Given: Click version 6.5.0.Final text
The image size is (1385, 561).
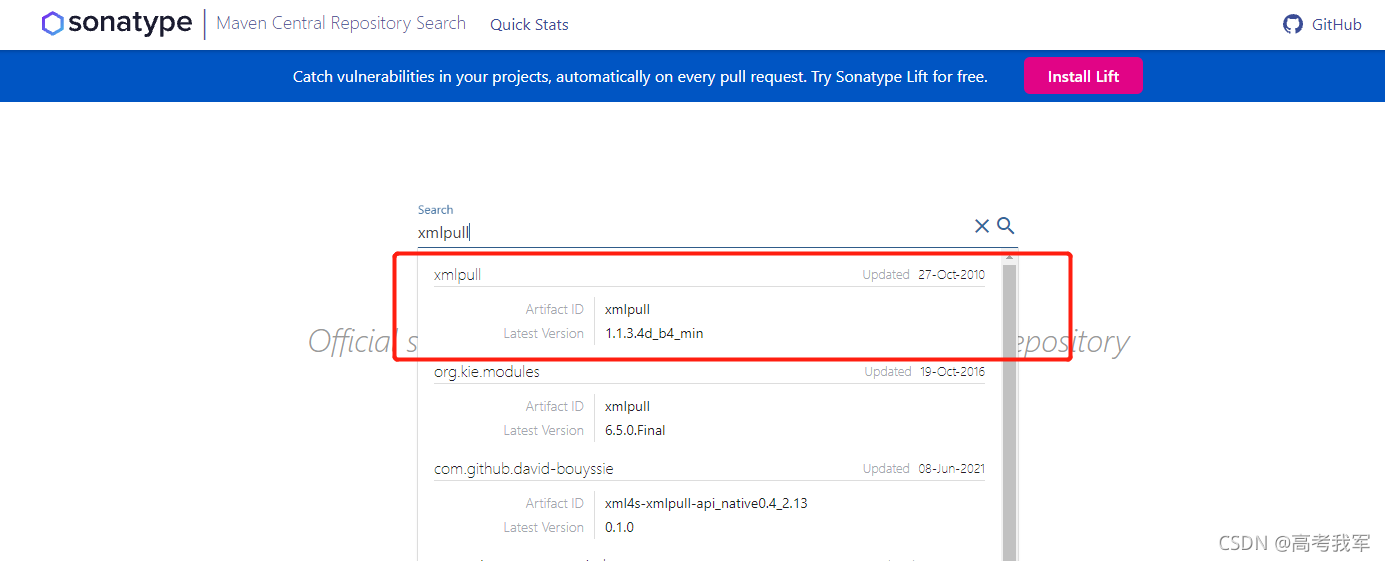Looking at the screenshot, I should click(635, 430).
